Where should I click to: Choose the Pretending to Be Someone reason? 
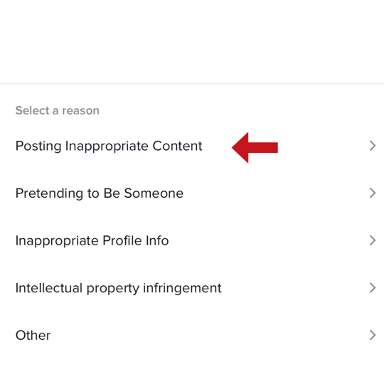pyautogui.click(x=99, y=193)
